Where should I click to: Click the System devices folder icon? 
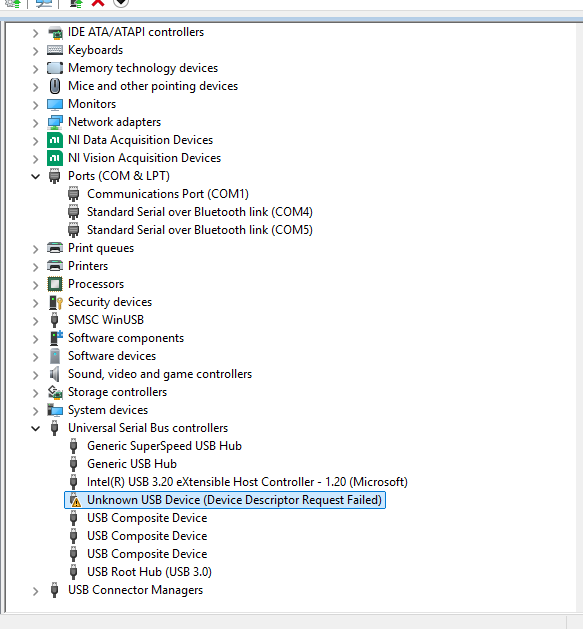tap(55, 410)
